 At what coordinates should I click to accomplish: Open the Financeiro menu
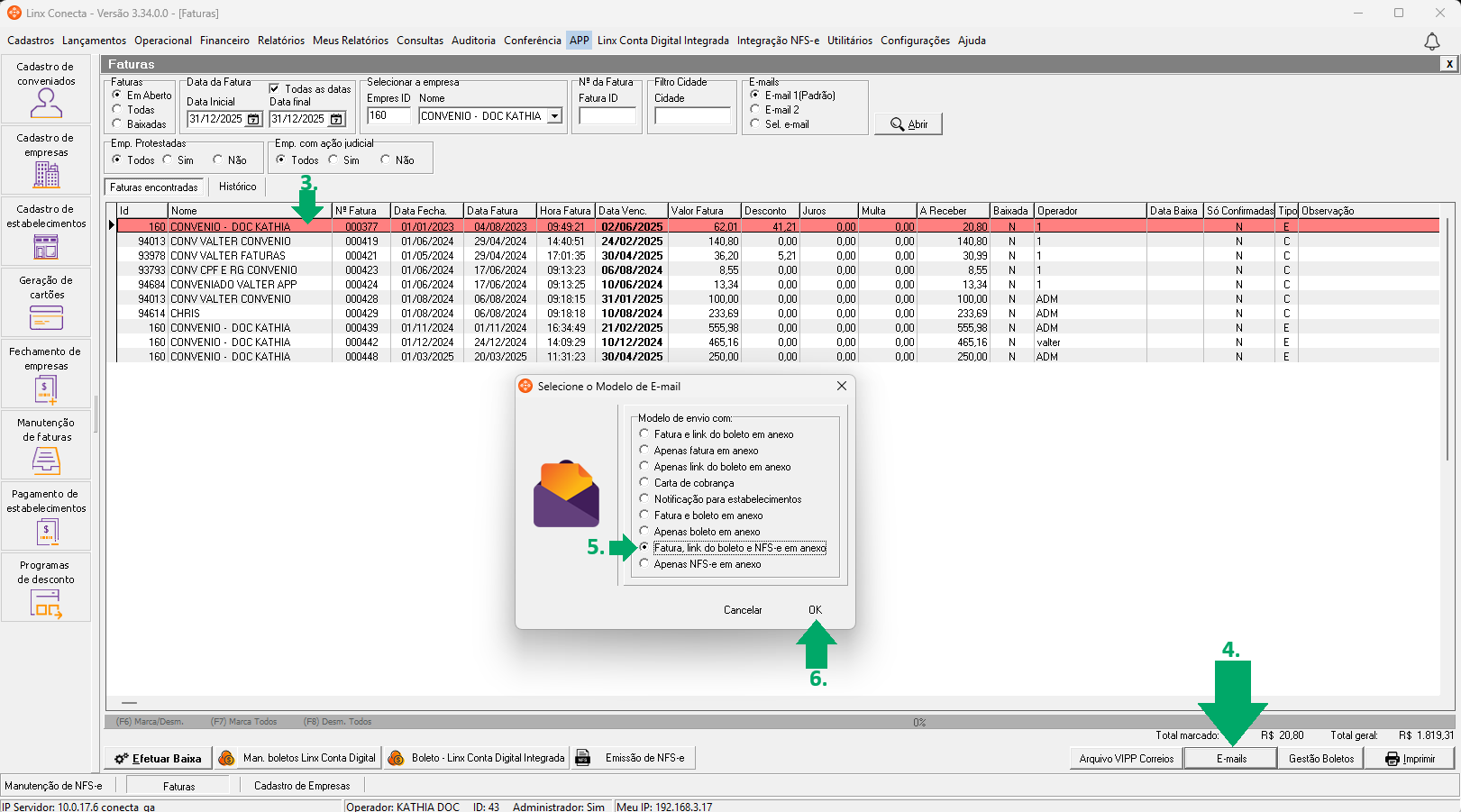[224, 41]
